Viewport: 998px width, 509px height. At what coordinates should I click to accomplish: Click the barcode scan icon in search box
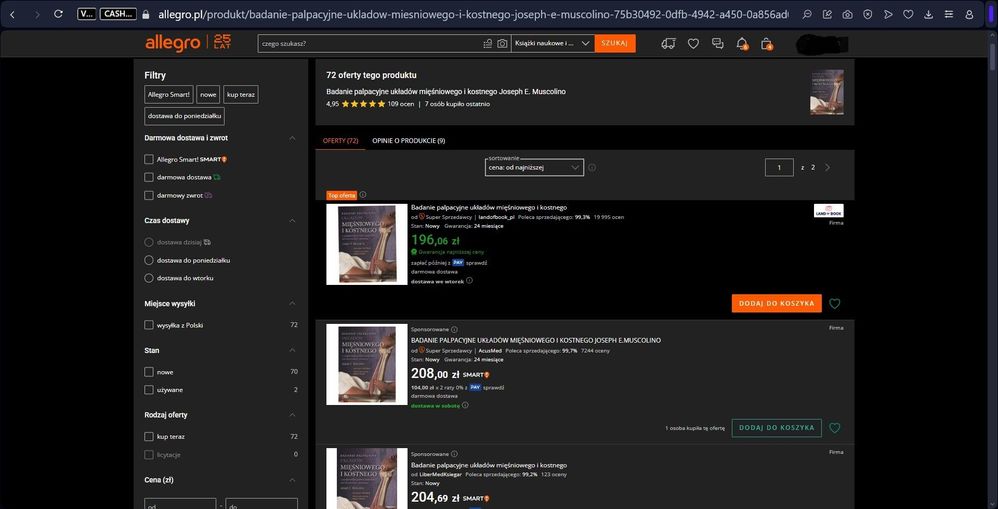(x=488, y=43)
